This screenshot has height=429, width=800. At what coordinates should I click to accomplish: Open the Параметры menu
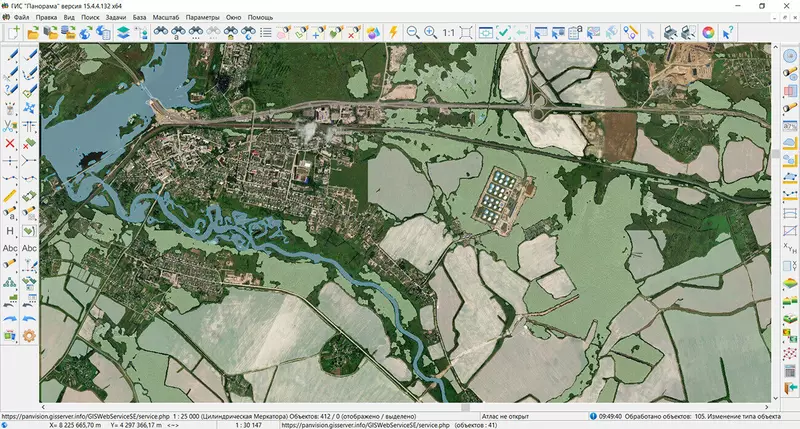(202, 18)
